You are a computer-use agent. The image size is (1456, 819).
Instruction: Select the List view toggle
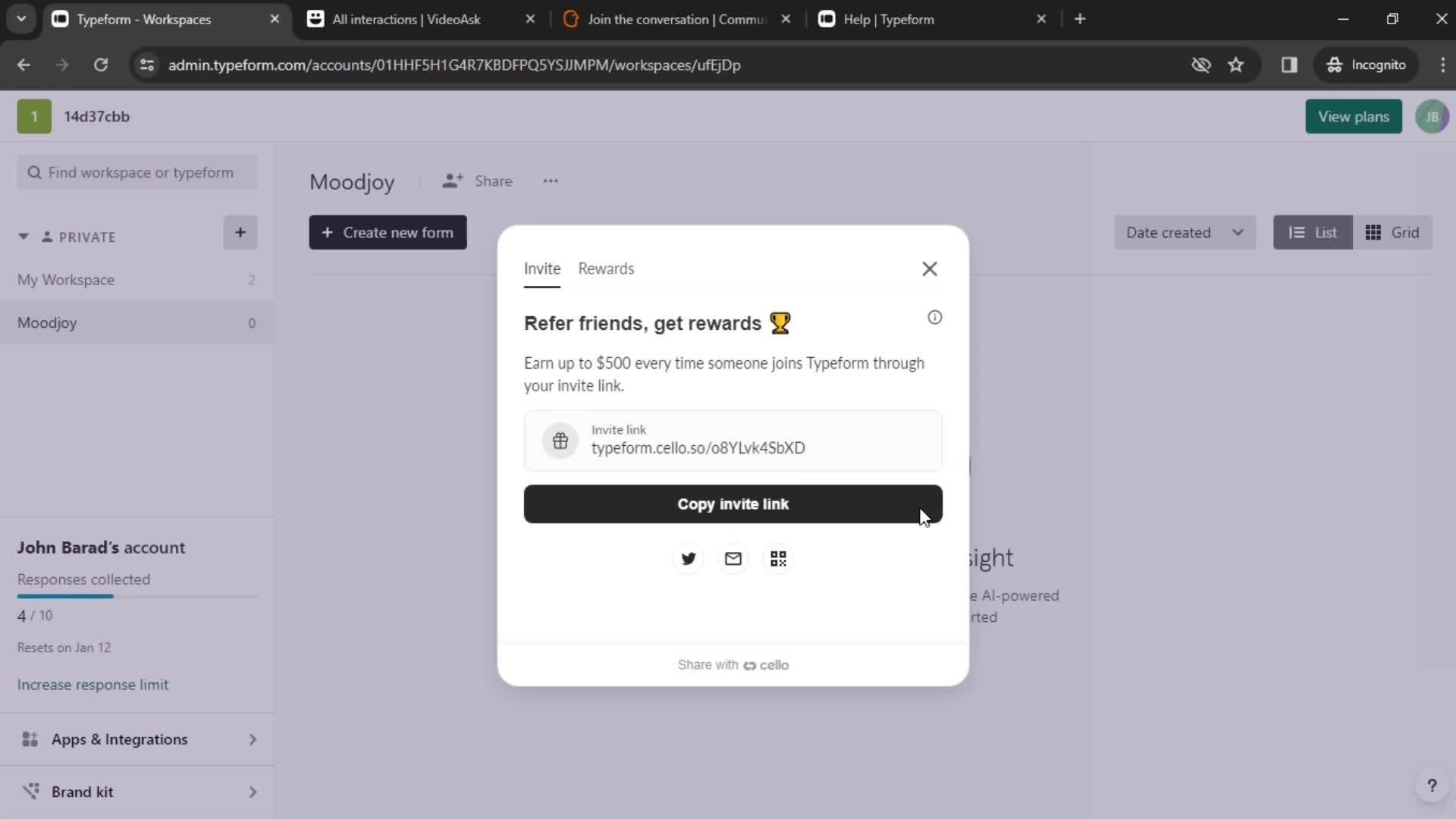click(x=1313, y=232)
